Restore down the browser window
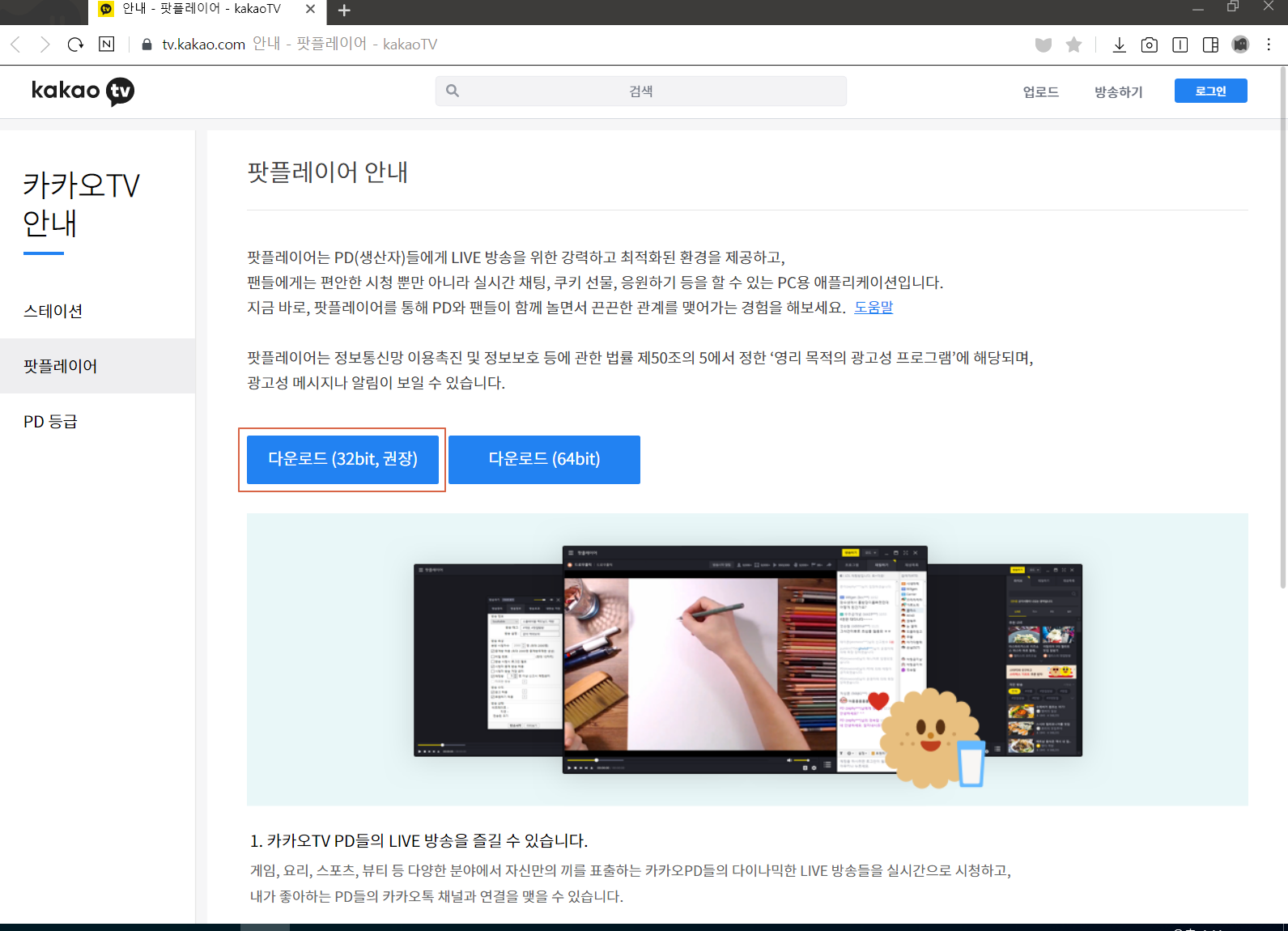 (1233, 6)
